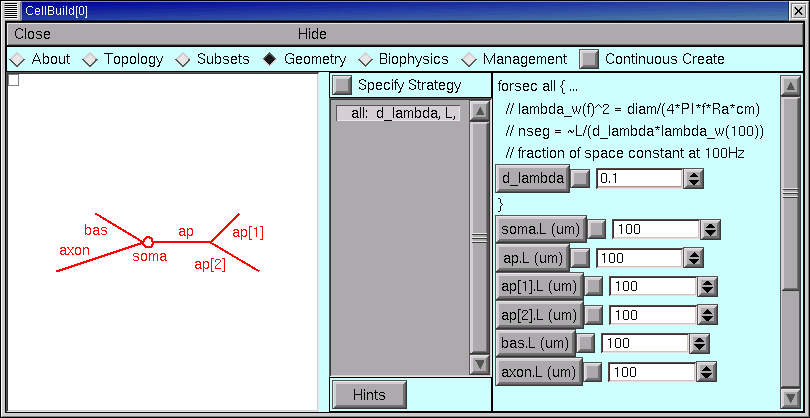Select the Topology radio button

(91, 59)
